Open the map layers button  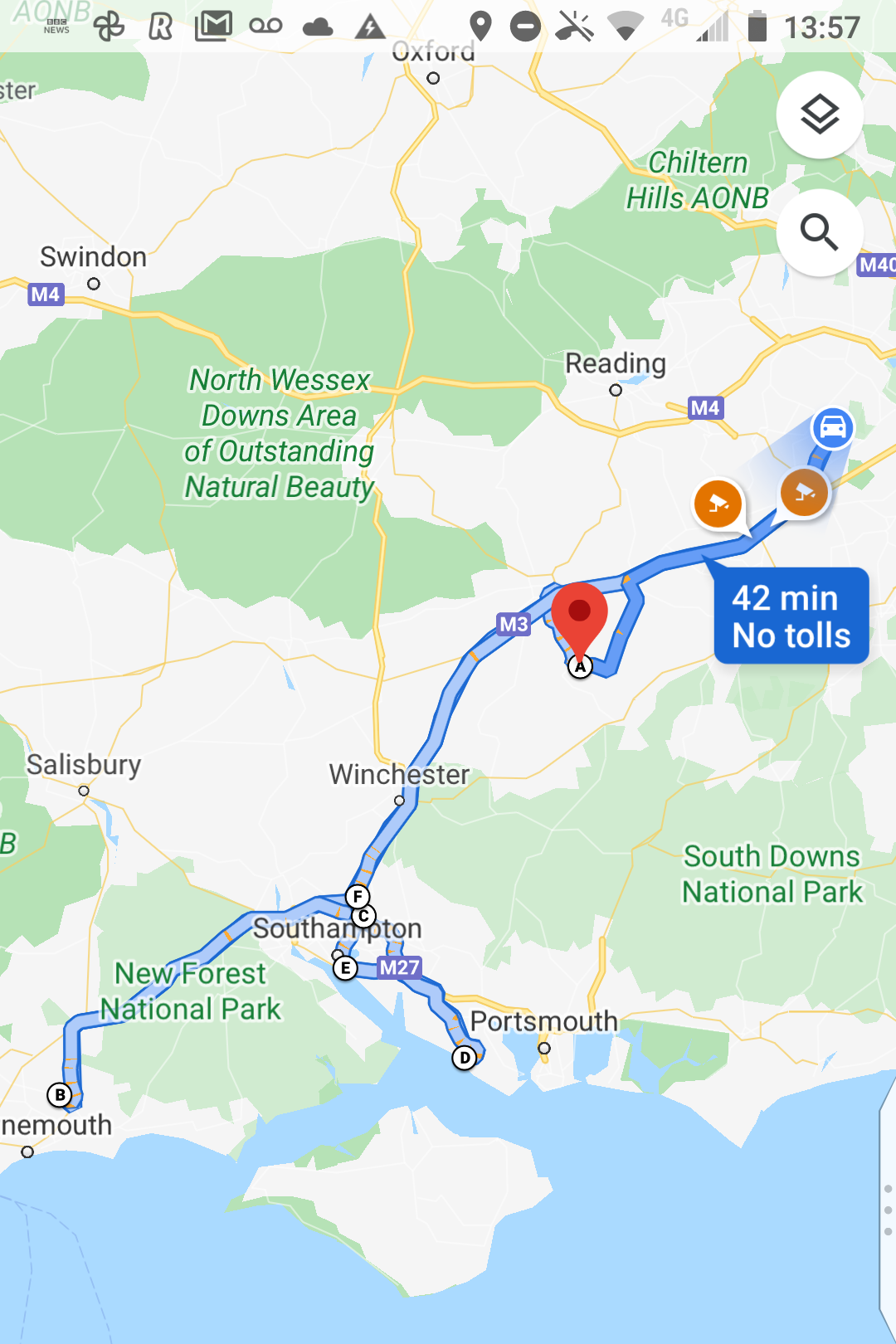coord(820,114)
